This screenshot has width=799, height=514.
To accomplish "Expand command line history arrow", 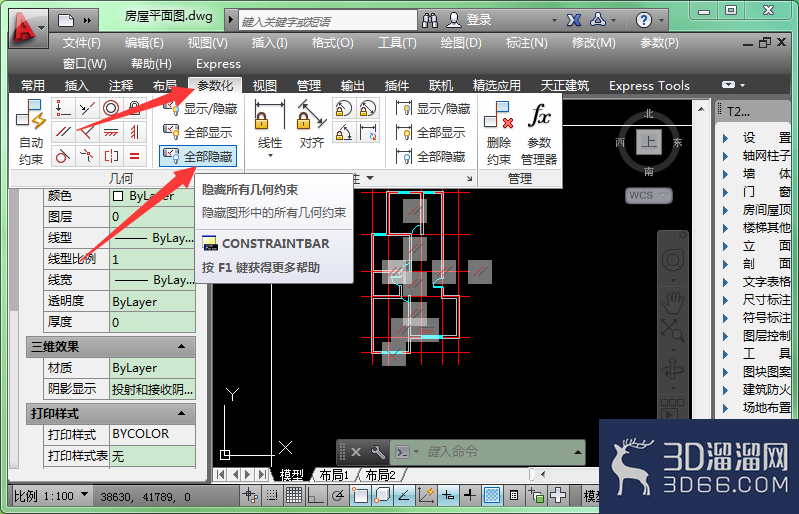I will [577, 452].
